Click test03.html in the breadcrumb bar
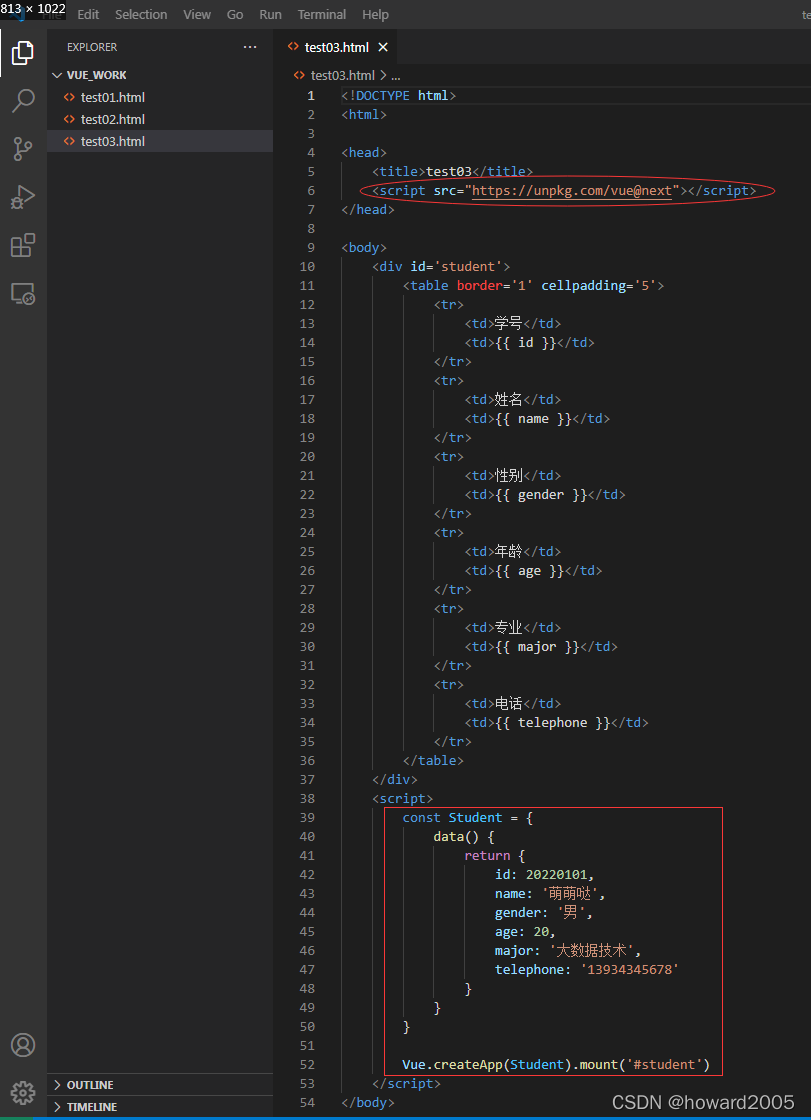 click(x=342, y=75)
